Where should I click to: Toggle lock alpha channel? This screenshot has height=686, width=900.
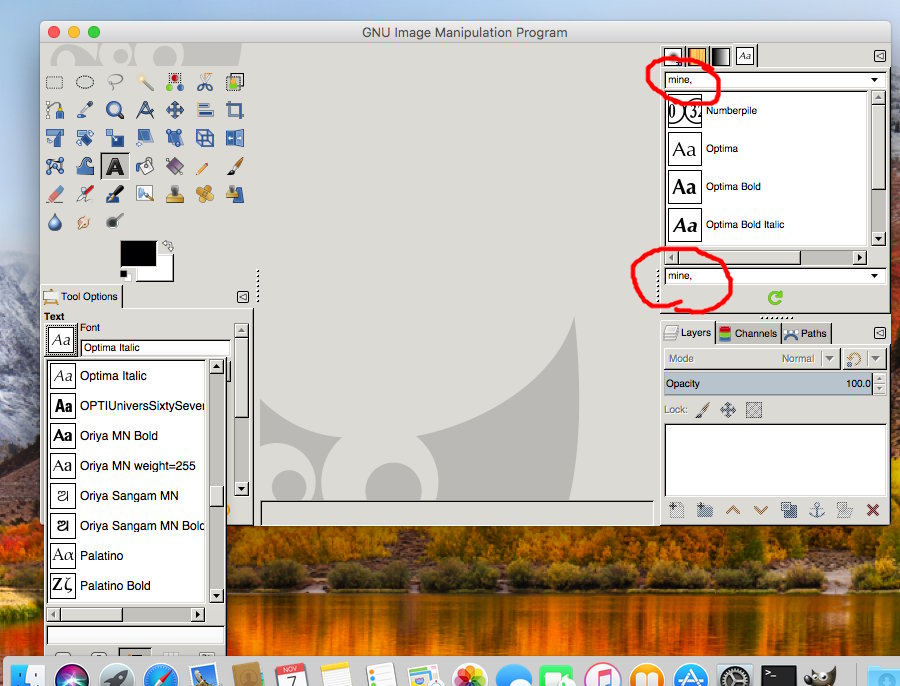(754, 410)
